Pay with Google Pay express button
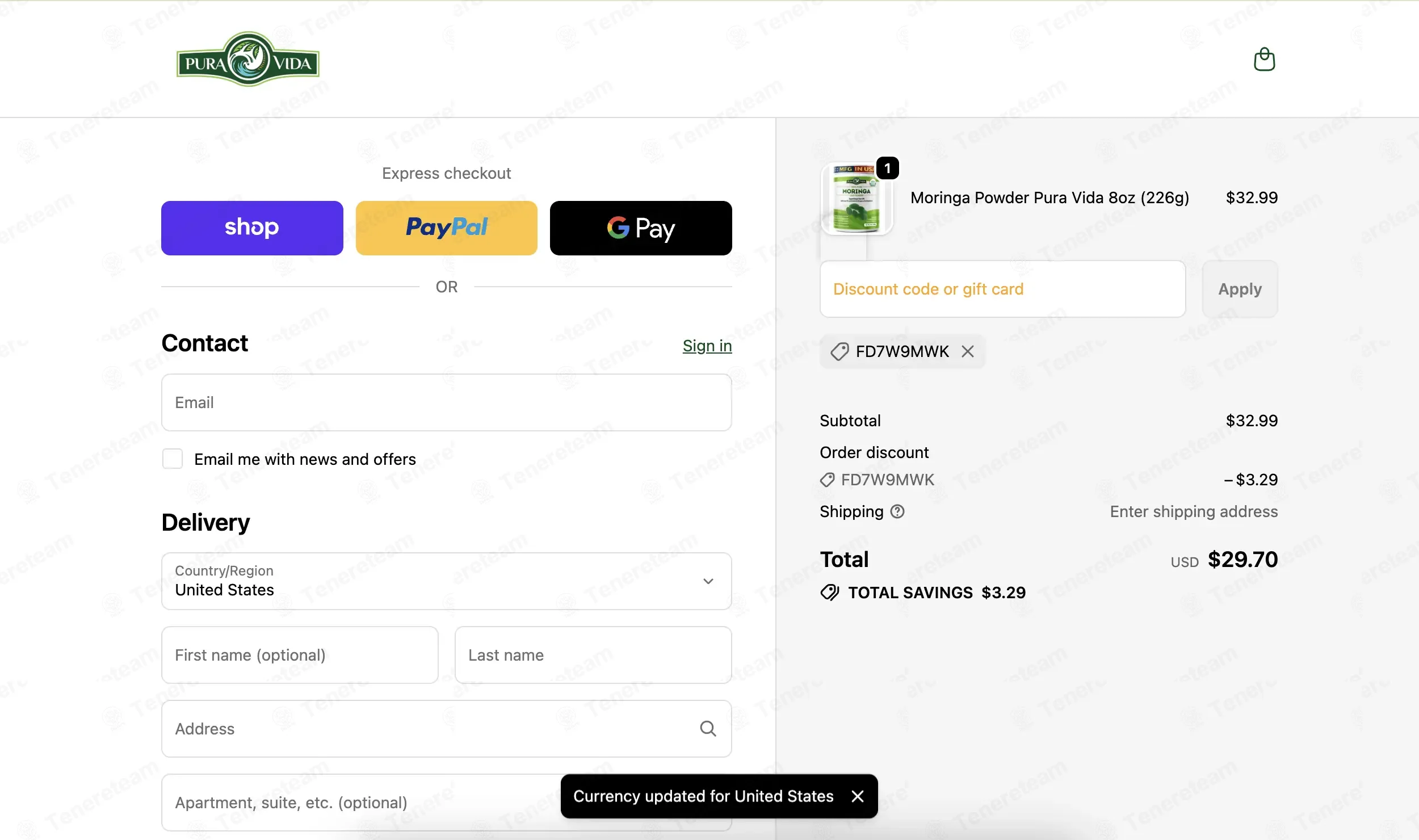The height and width of the screenshot is (840, 1419). (641, 228)
